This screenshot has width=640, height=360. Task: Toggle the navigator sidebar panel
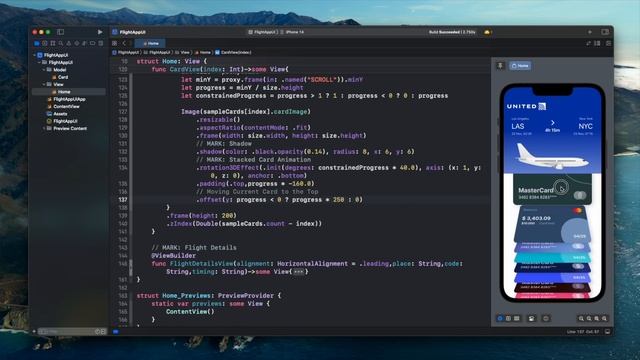(x=60, y=32)
